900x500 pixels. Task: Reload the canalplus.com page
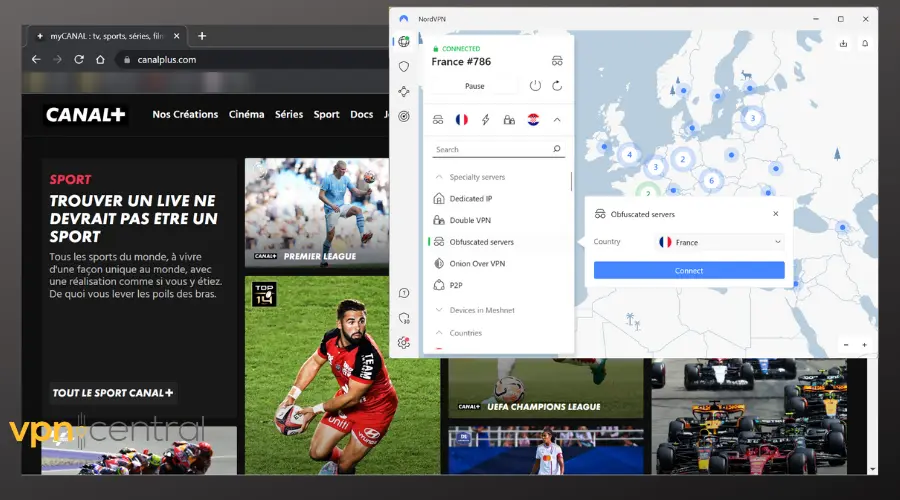[79, 59]
